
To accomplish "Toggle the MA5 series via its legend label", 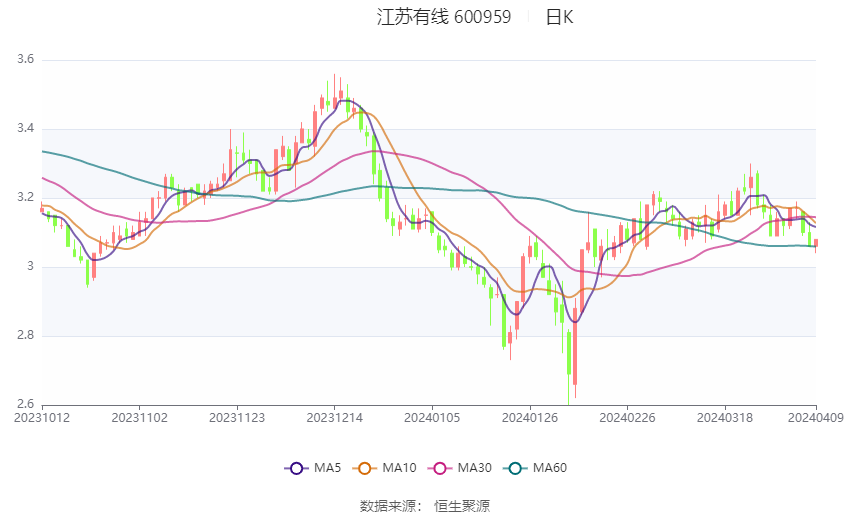I will tap(328, 468).
